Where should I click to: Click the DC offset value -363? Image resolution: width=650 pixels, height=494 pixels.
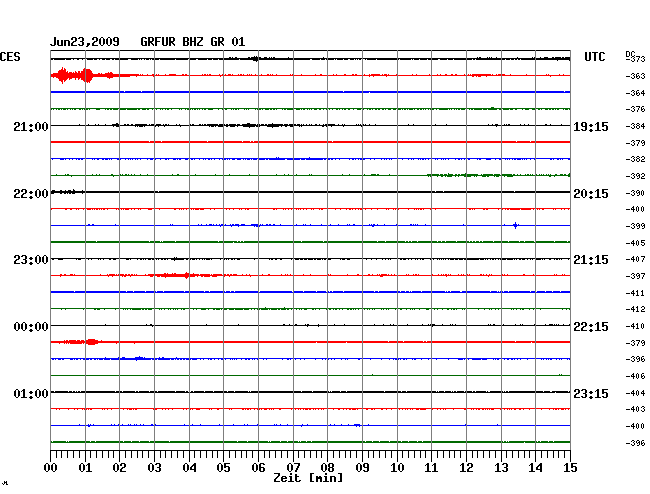[635, 76]
